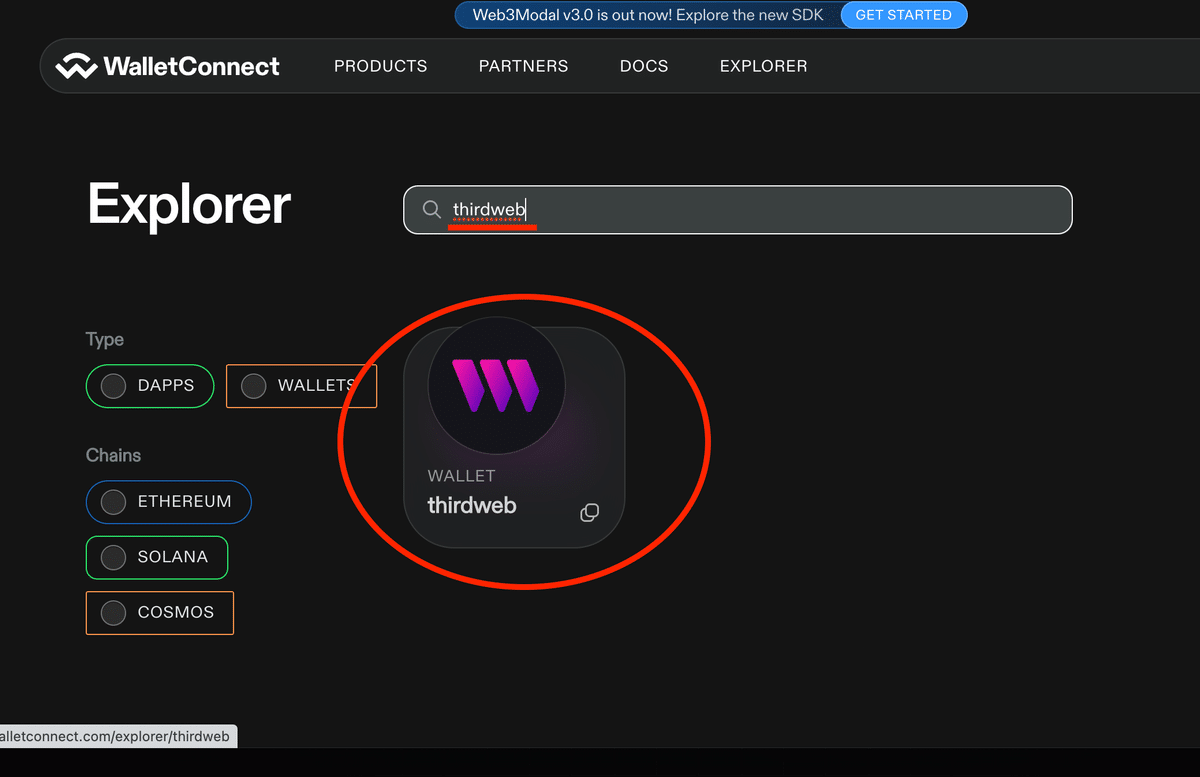Open the PARTNERS menu item
Screen dimensions: 1200x777
(x=523, y=66)
